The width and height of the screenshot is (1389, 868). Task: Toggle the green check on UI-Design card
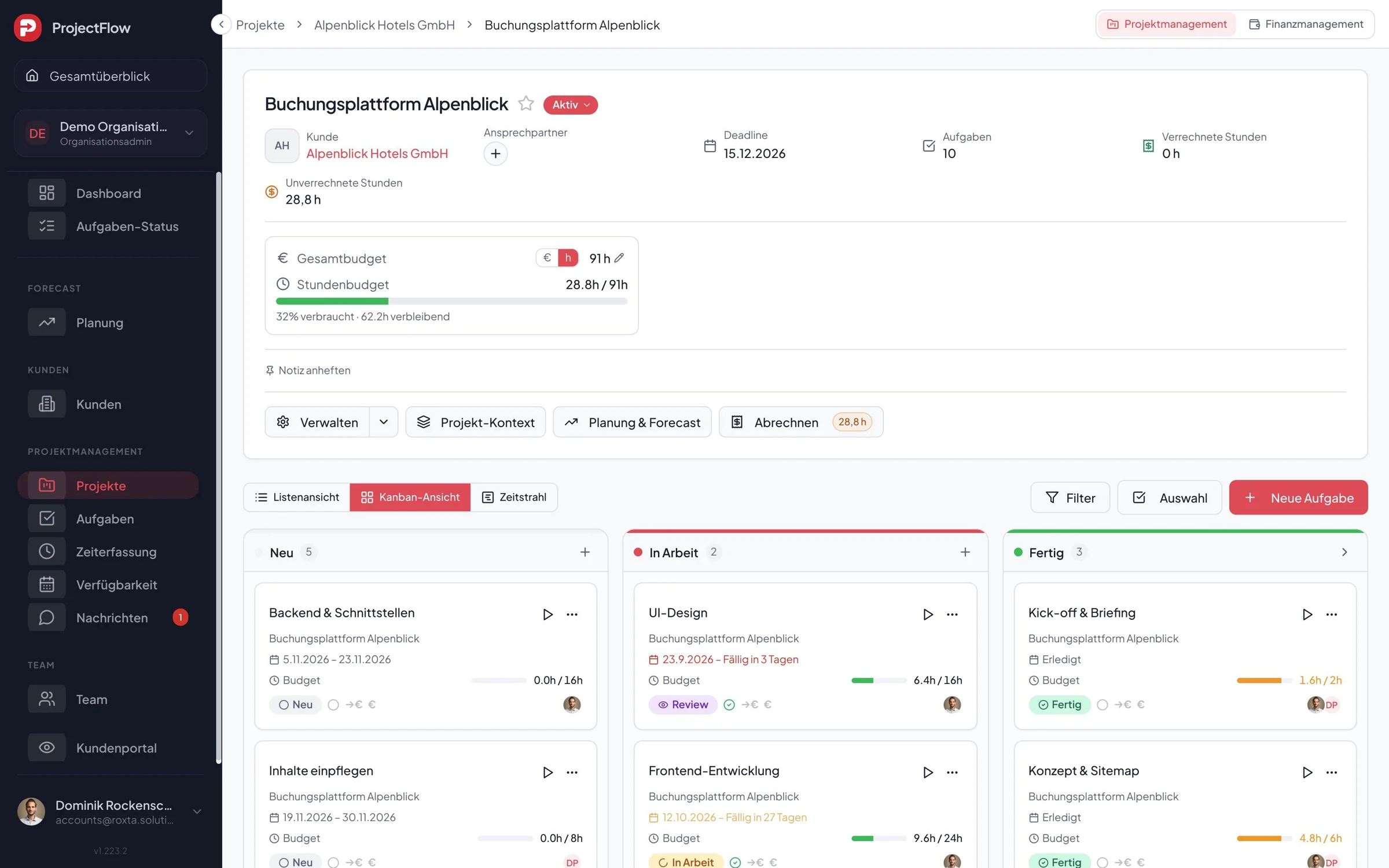click(x=729, y=704)
